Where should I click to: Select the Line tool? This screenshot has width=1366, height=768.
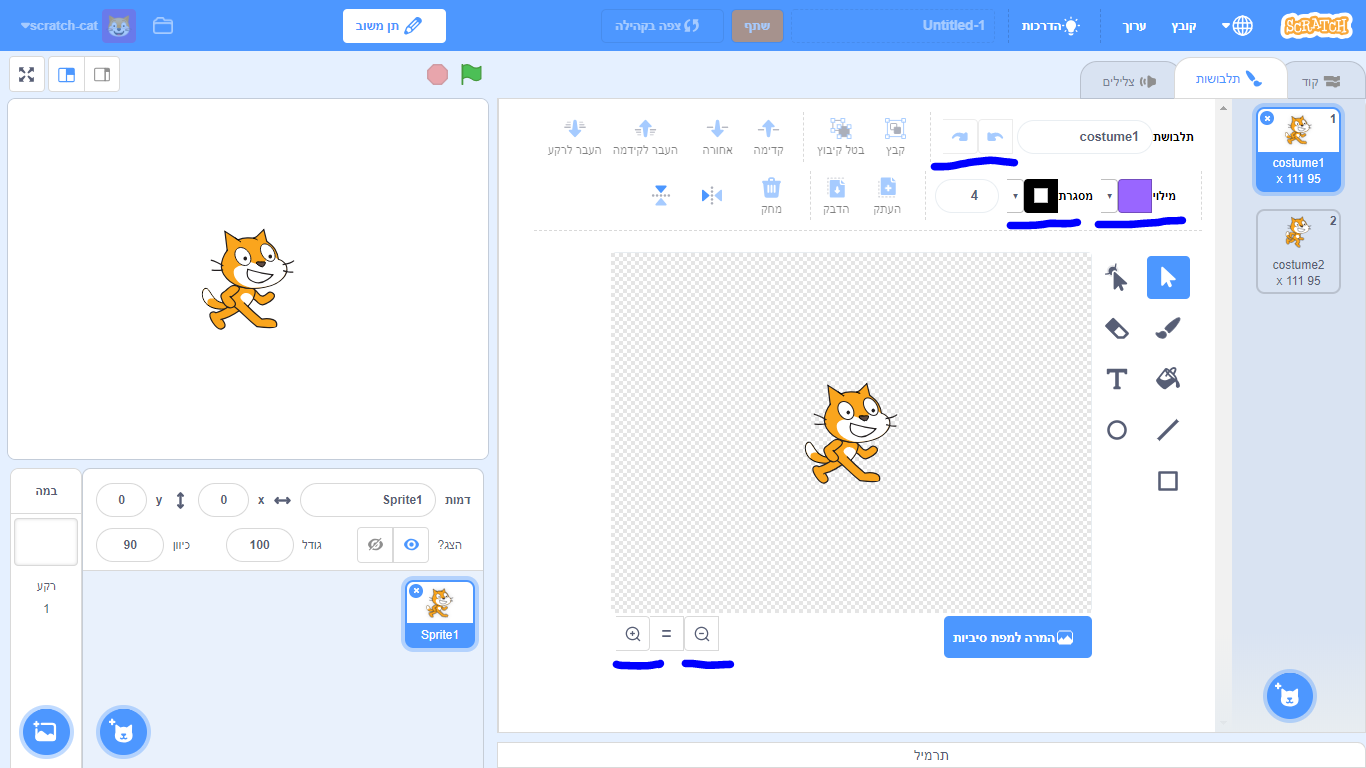pyautogui.click(x=1167, y=429)
